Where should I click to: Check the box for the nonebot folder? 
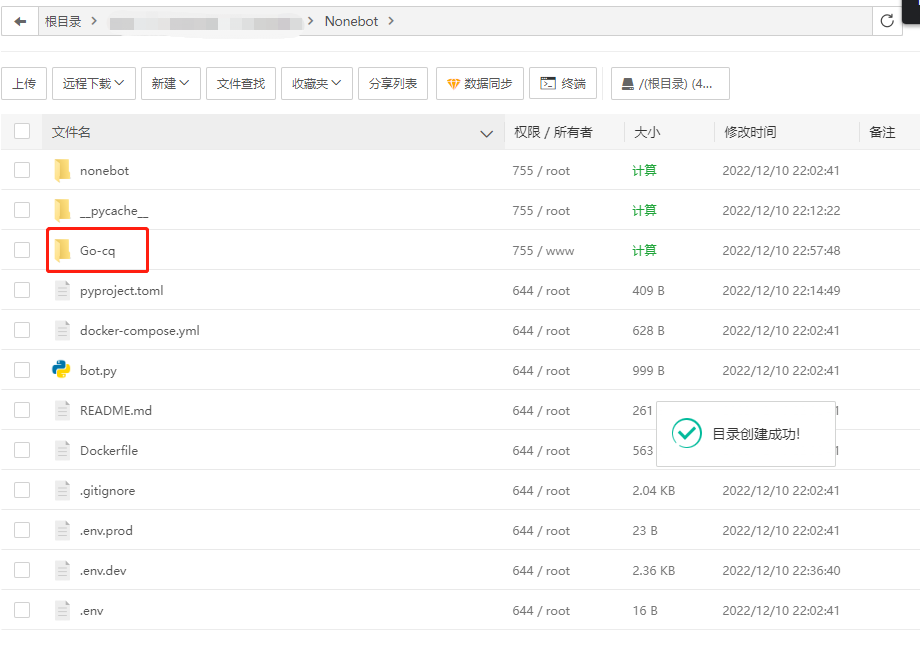22,170
